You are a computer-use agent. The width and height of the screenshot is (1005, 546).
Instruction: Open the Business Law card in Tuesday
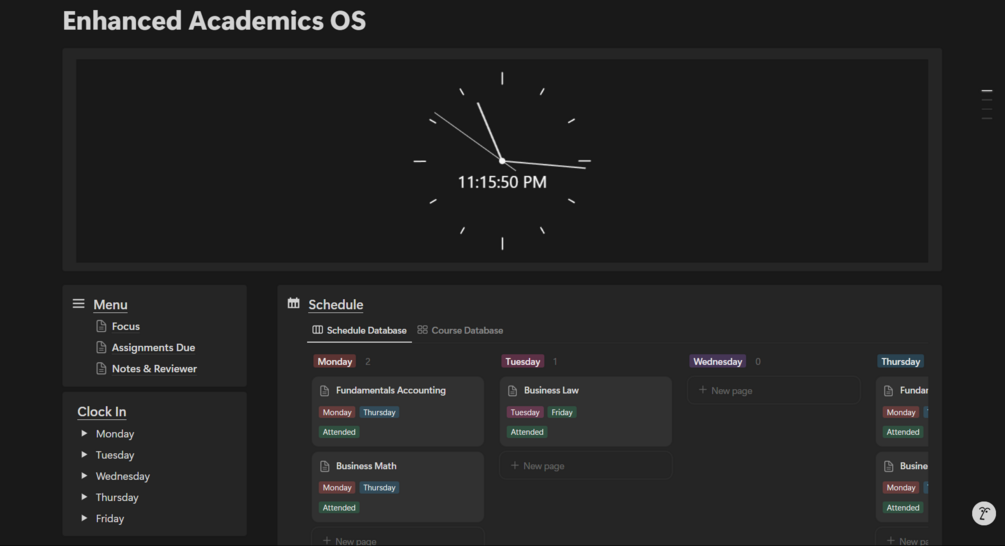pos(586,411)
